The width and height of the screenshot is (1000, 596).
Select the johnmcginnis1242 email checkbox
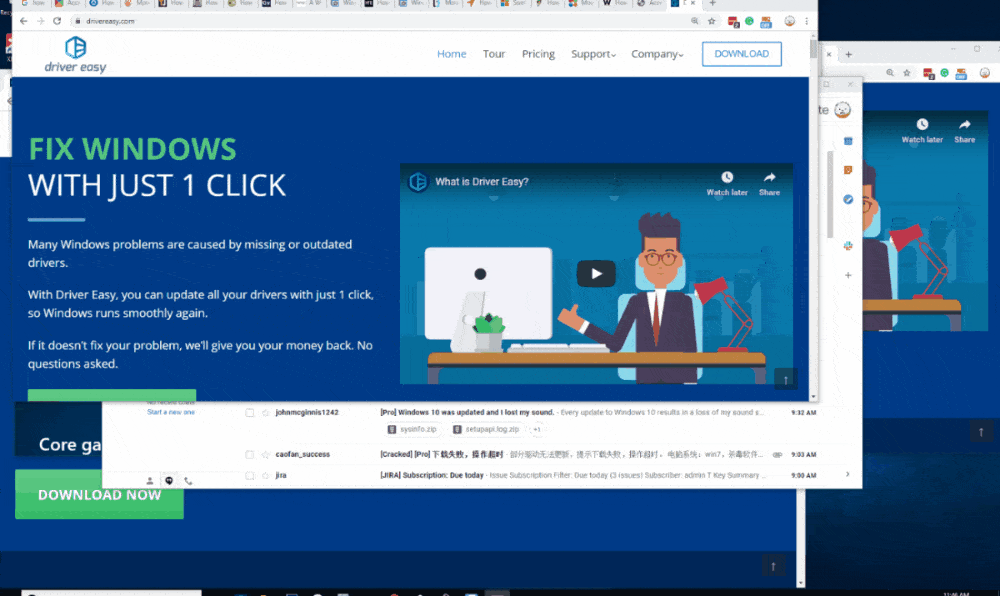[x=249, y=412]
